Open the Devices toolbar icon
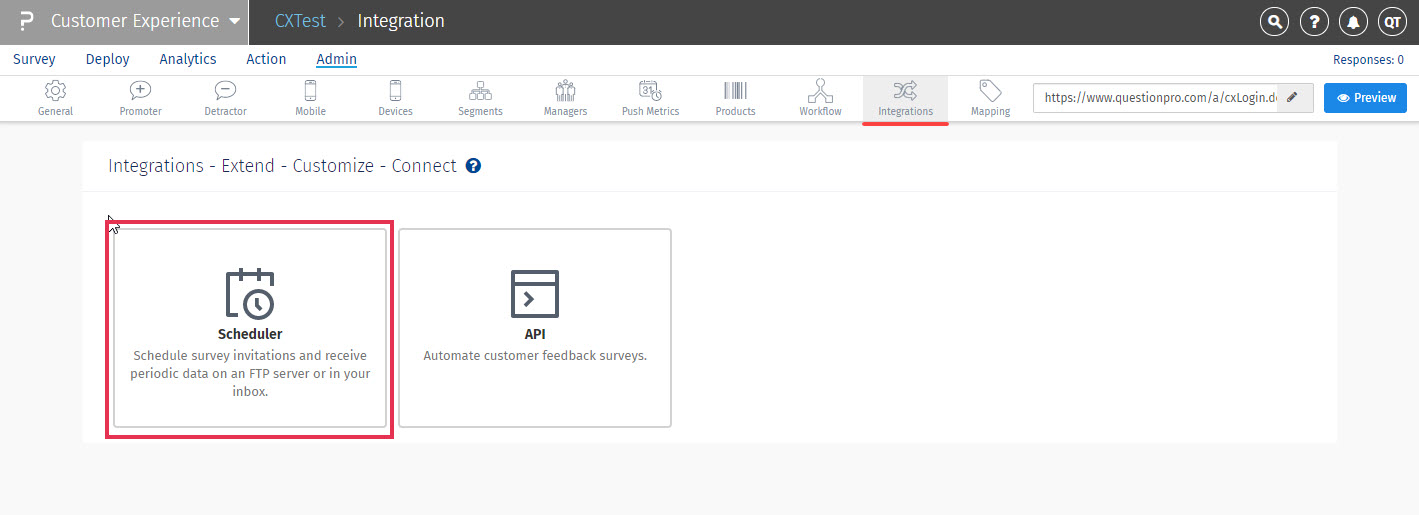This screenshot has height=515, width=1419. (x=395, y=91)
